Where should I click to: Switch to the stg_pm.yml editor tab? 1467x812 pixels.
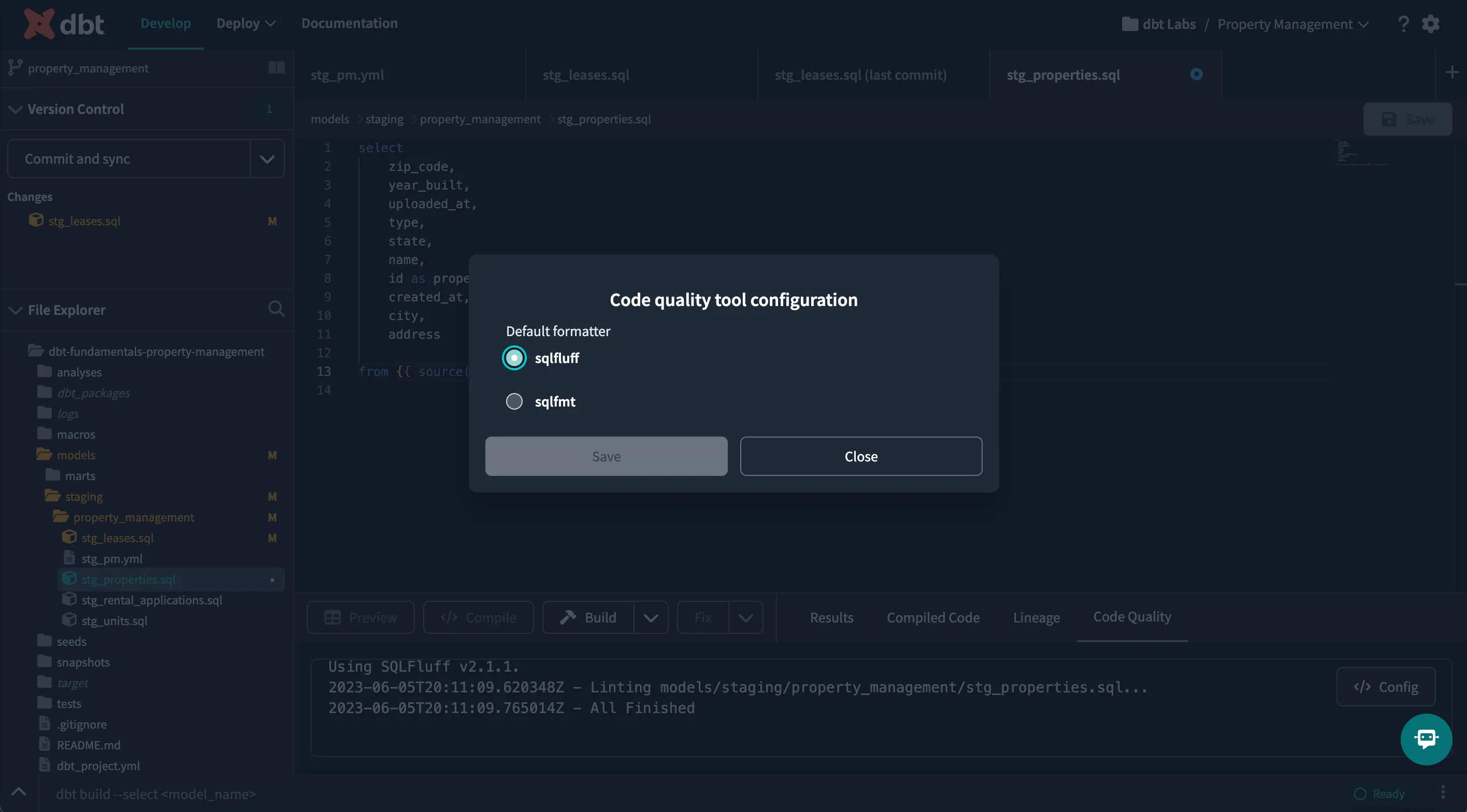click(410, 75)
